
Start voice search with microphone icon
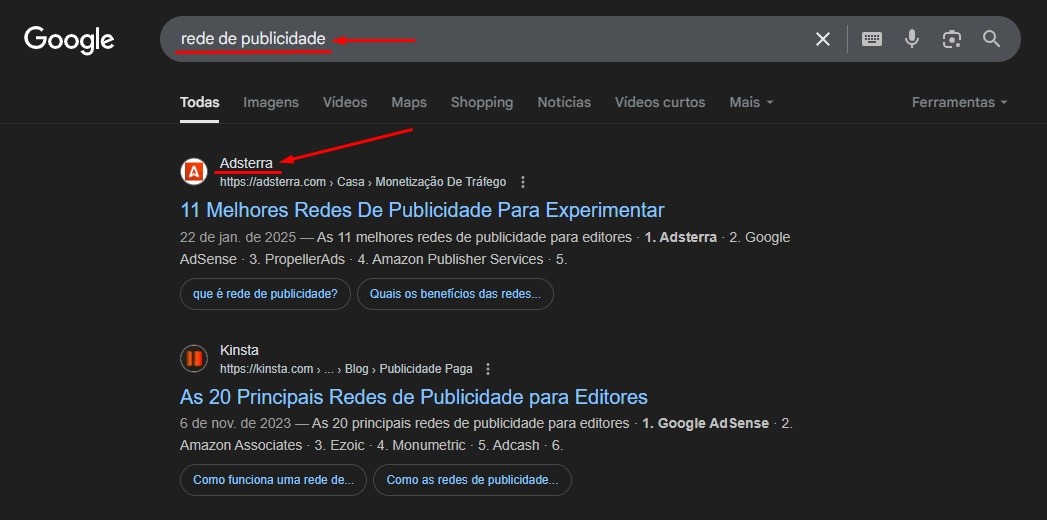click(x=911, y=39)
